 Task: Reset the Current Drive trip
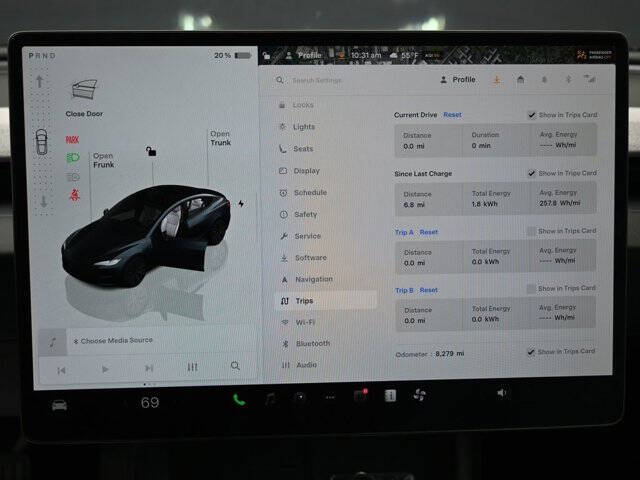(x=452, y=115)
